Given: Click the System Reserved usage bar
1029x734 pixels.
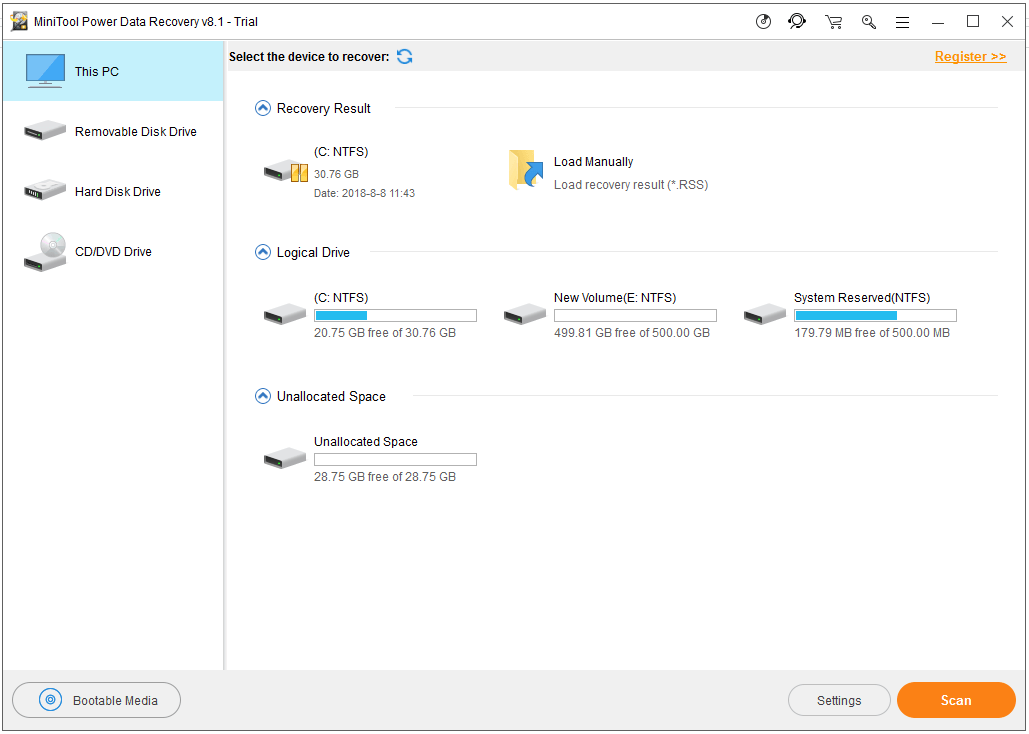Looking at the screenshot, I should coord(875,316).
